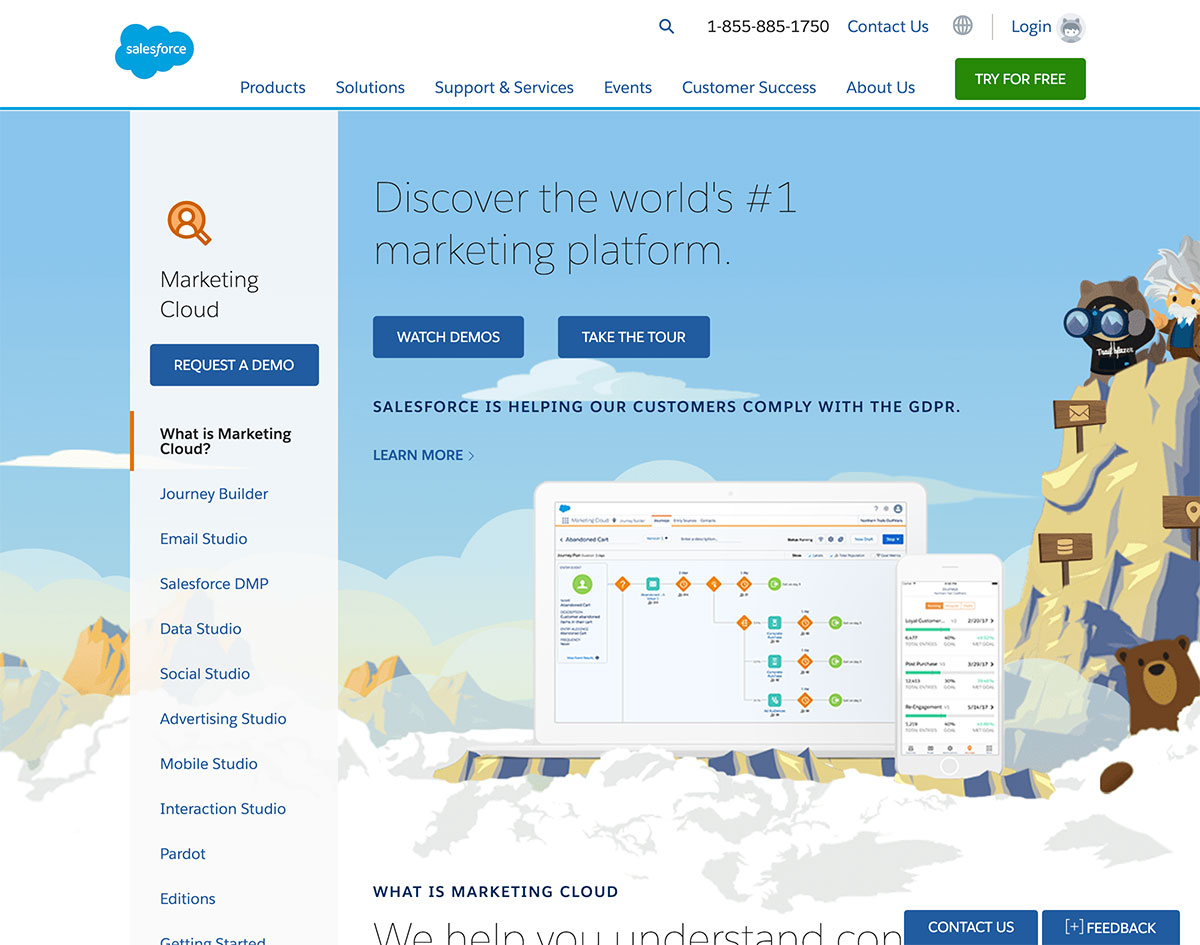The image size is (1200, 945).
Task: Open the Feedback button
Action: [1111, 927]
